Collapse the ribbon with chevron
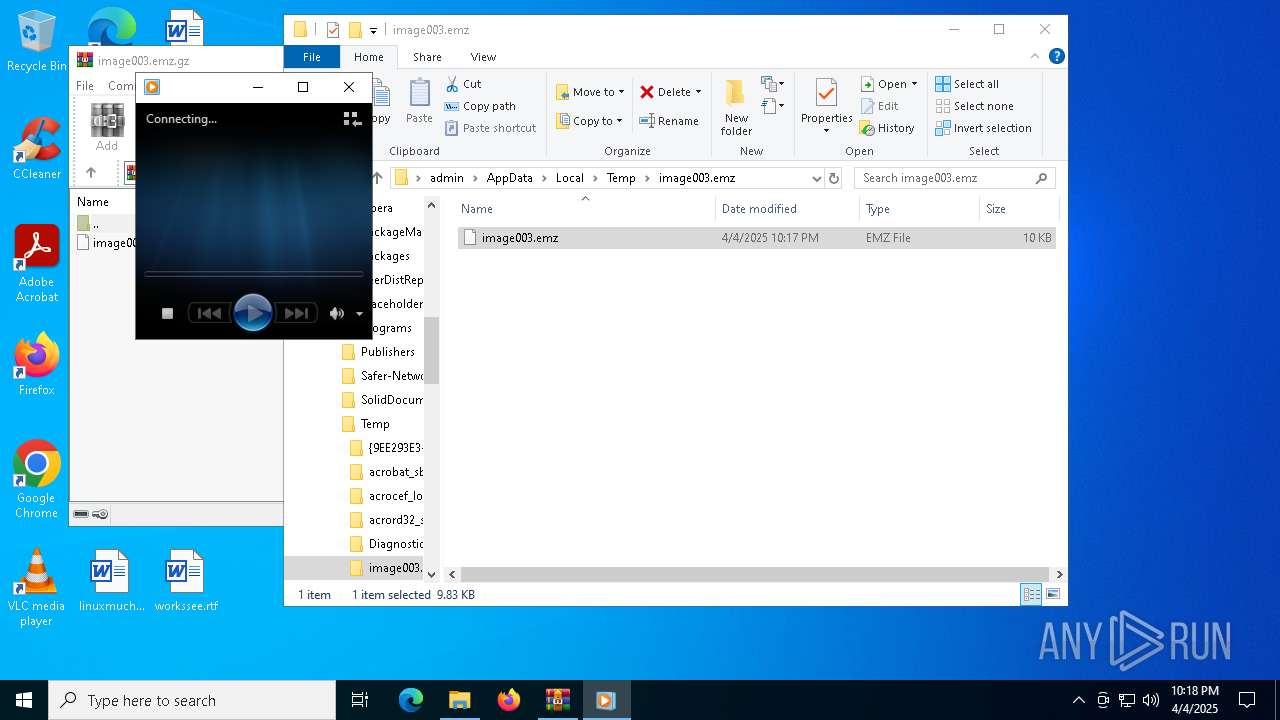 coord(1035,57)
